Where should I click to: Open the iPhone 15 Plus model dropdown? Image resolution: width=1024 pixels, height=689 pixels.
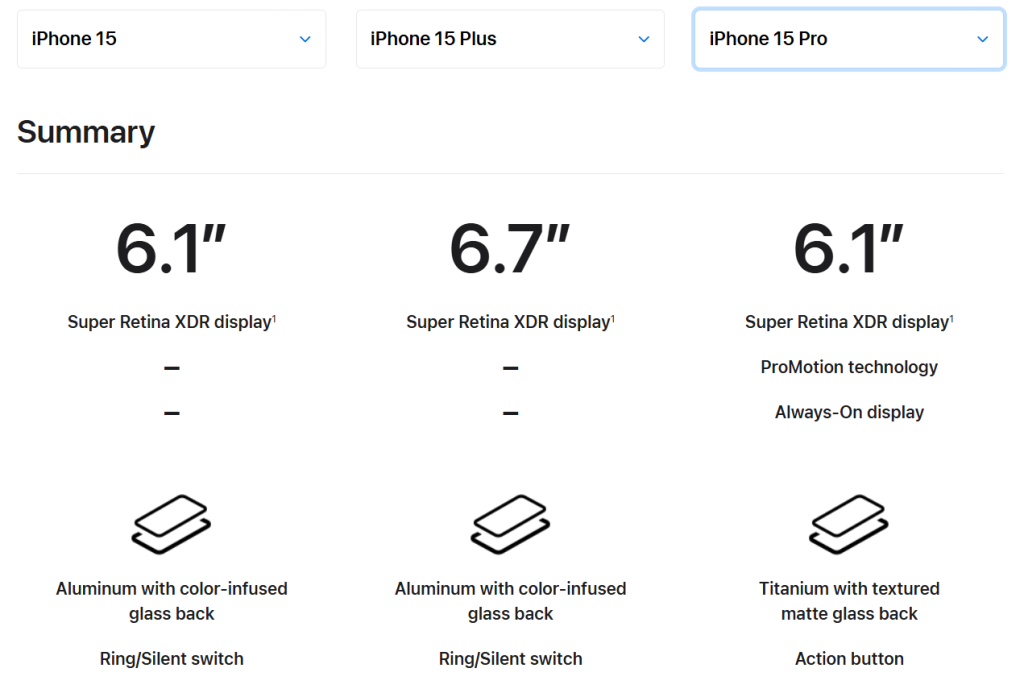point(510,38)
